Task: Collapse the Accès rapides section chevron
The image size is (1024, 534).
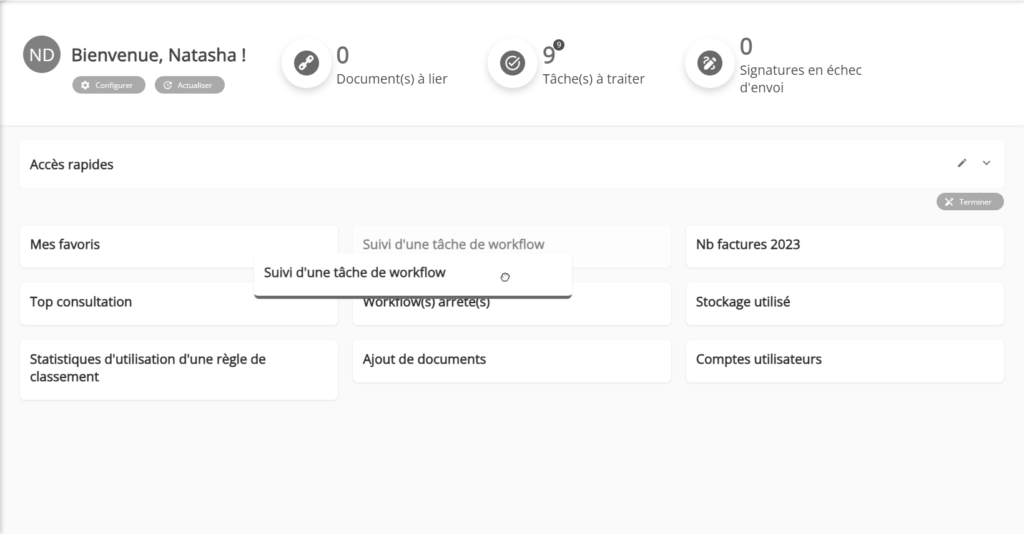Action: coord(987,163)
